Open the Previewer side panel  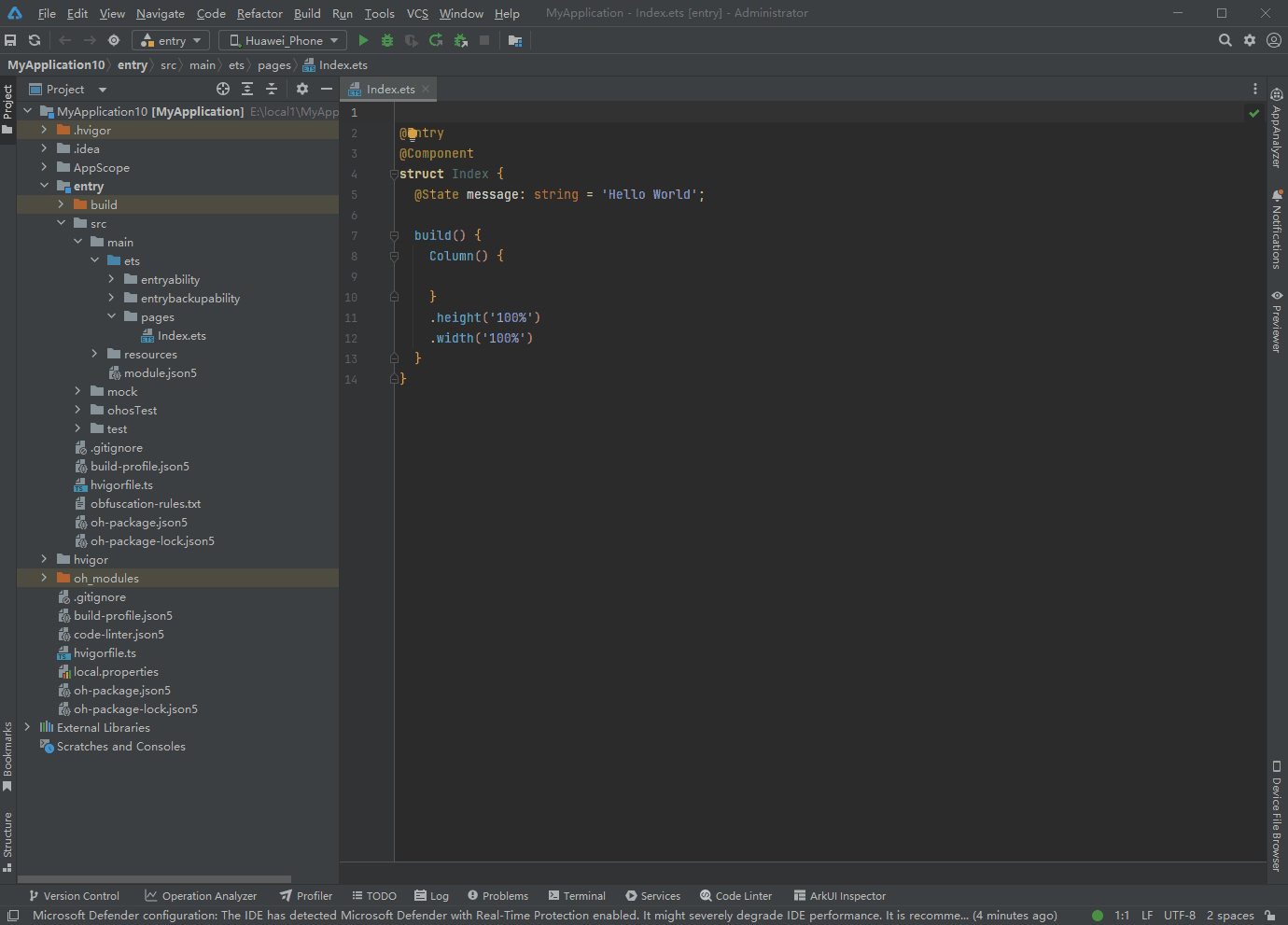[x=1276, y=322]
